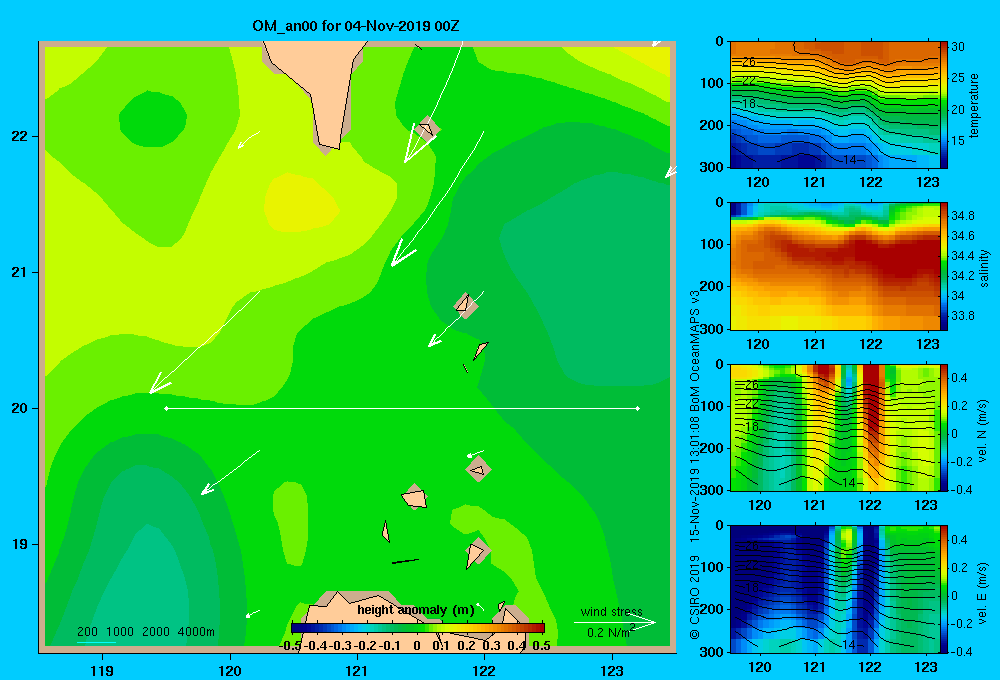Image resolution: width=1000 pixels, height=680 pixels.
Task: Click the Taiwan southern tip landmass
Action: coord(319,89)
